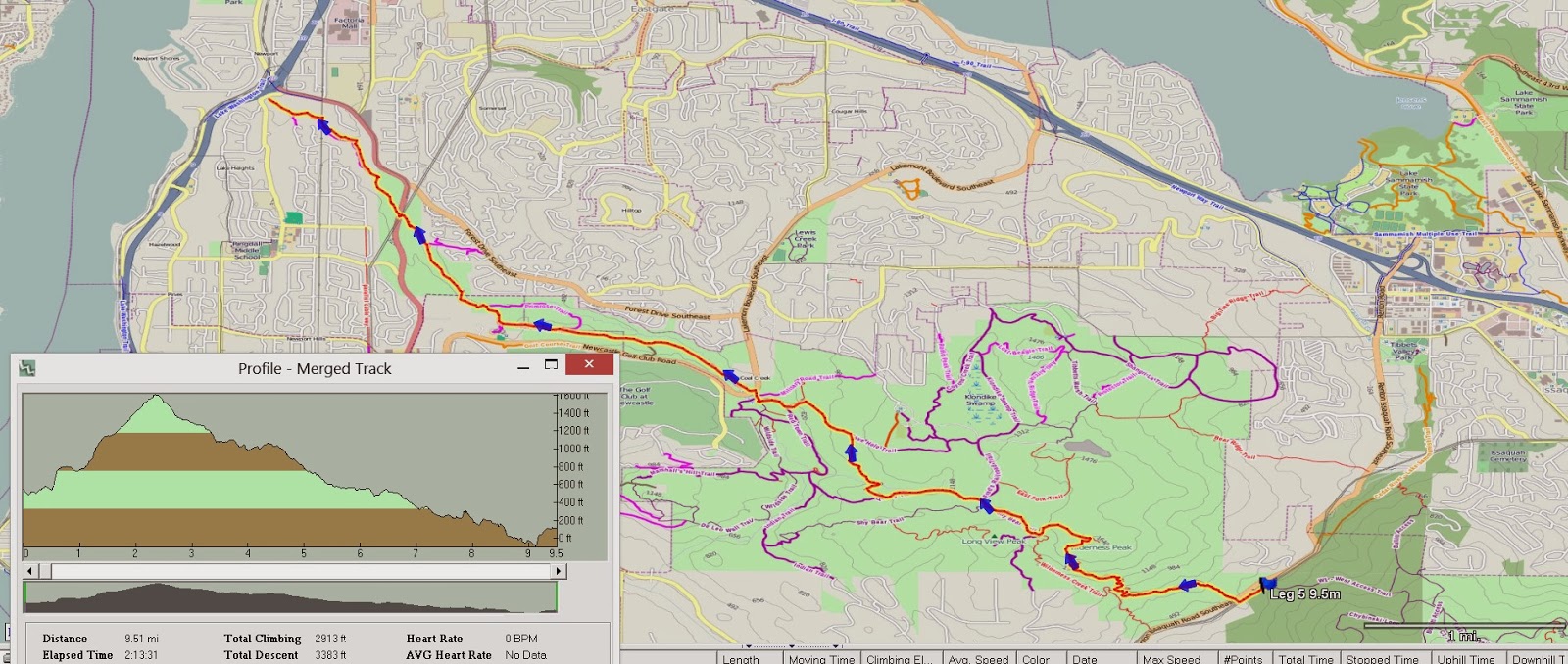Click the #Points column header
1568x664 pixels.
click(x=1244, y=658)
